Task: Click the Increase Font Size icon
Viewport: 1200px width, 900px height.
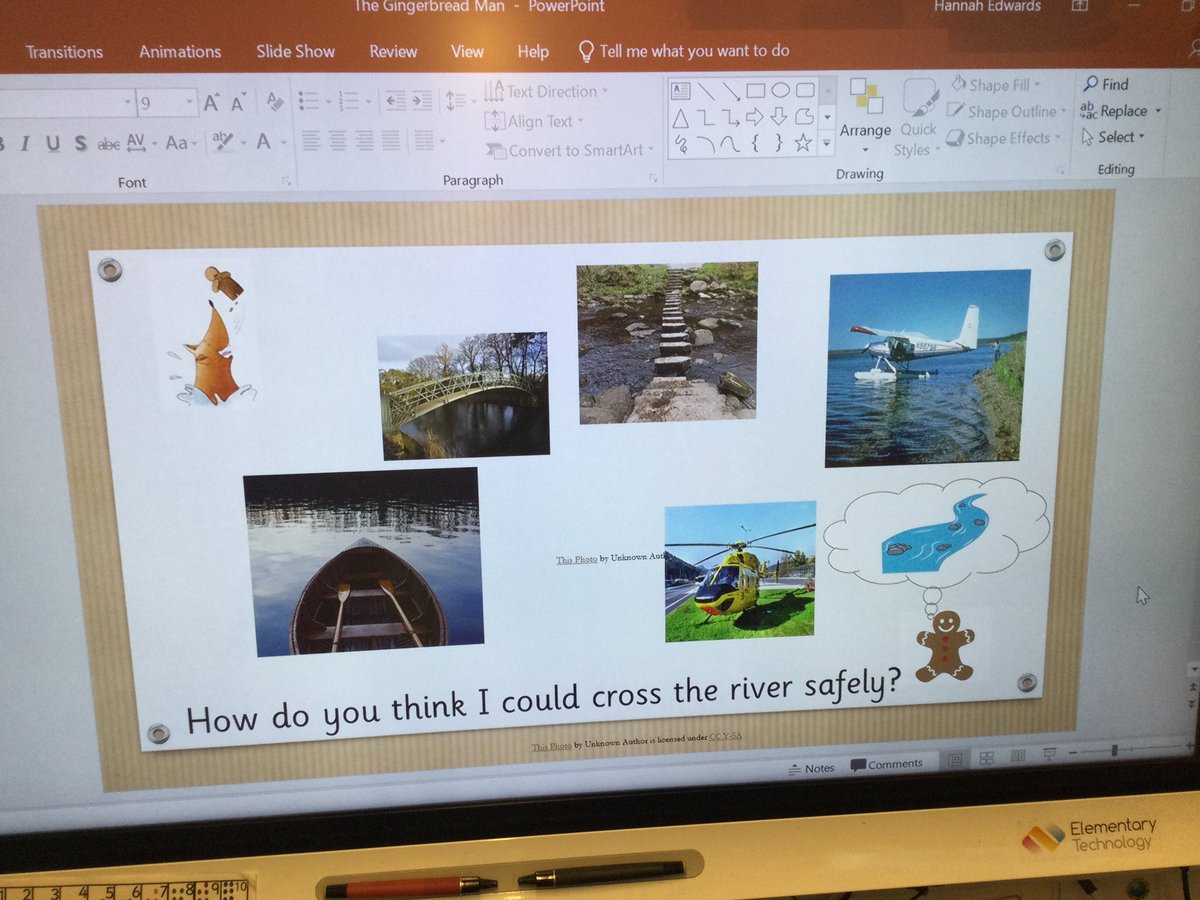Action: coord(212,102)
